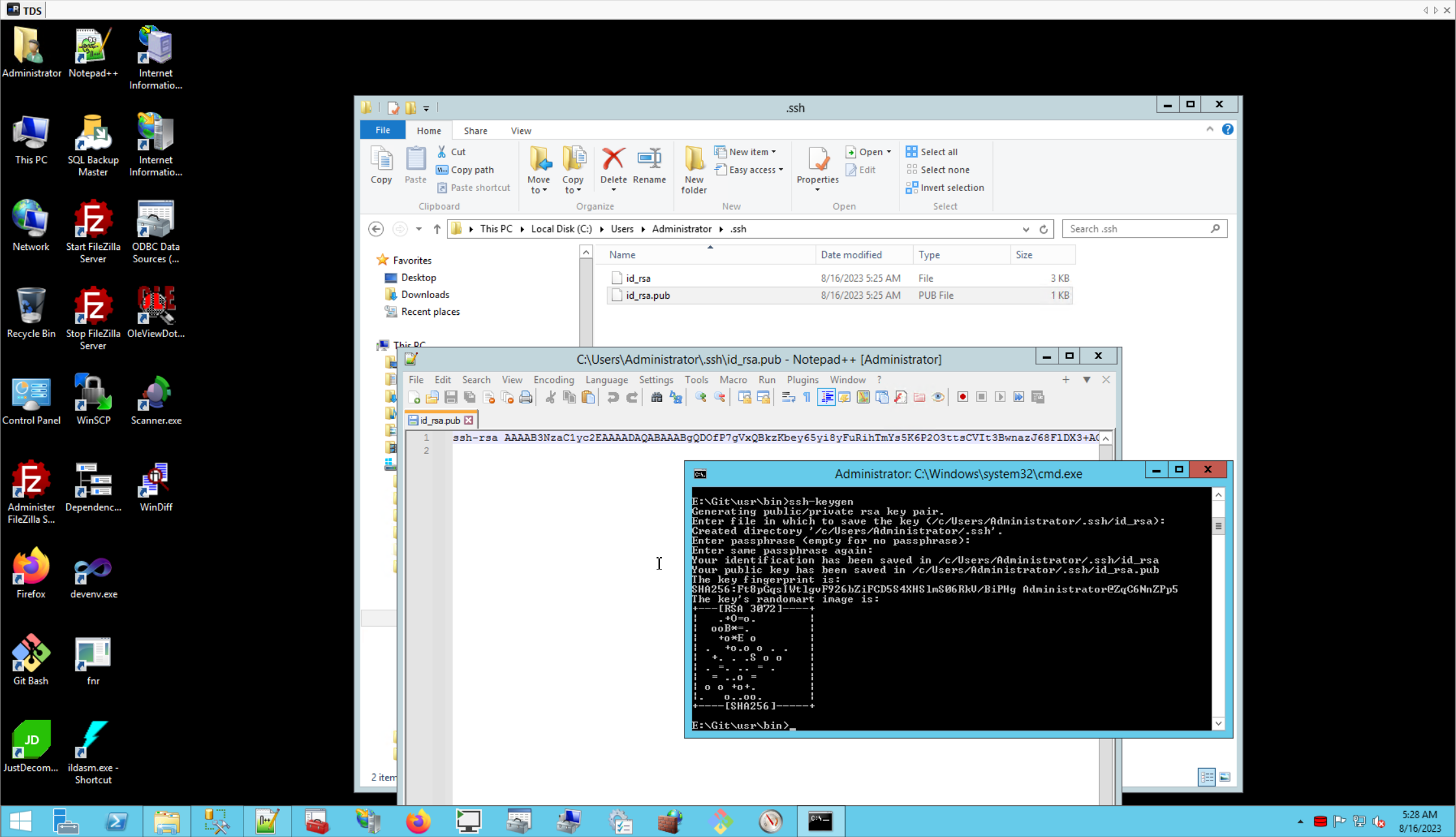The image size is (1456, 837).
Task: Click the Find binoculars icon in Notepad++
Action: 657,397
